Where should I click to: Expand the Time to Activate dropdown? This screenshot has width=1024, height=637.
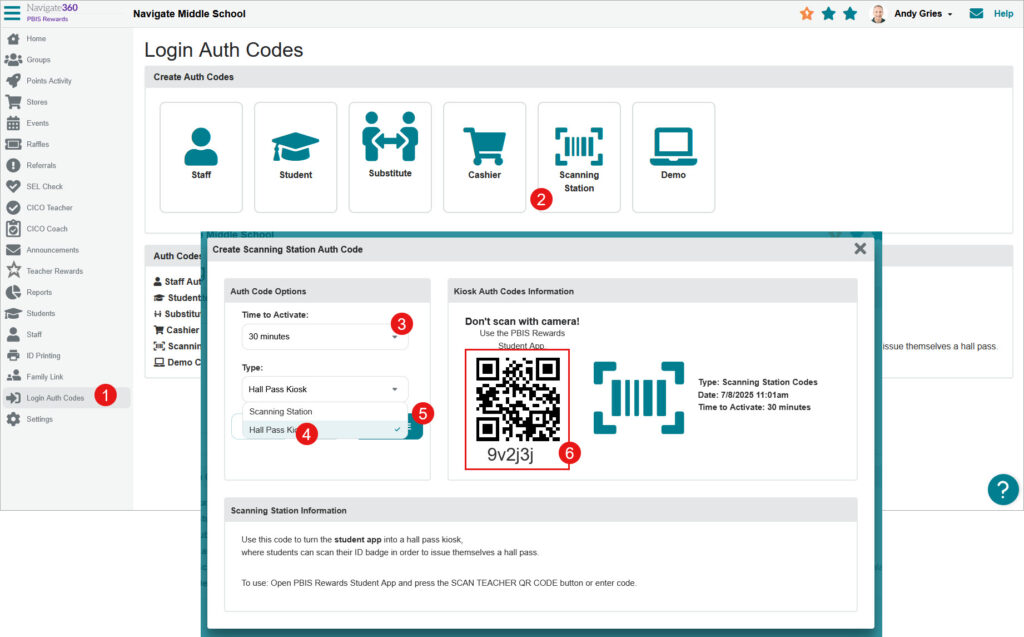[x=325, y=336]
